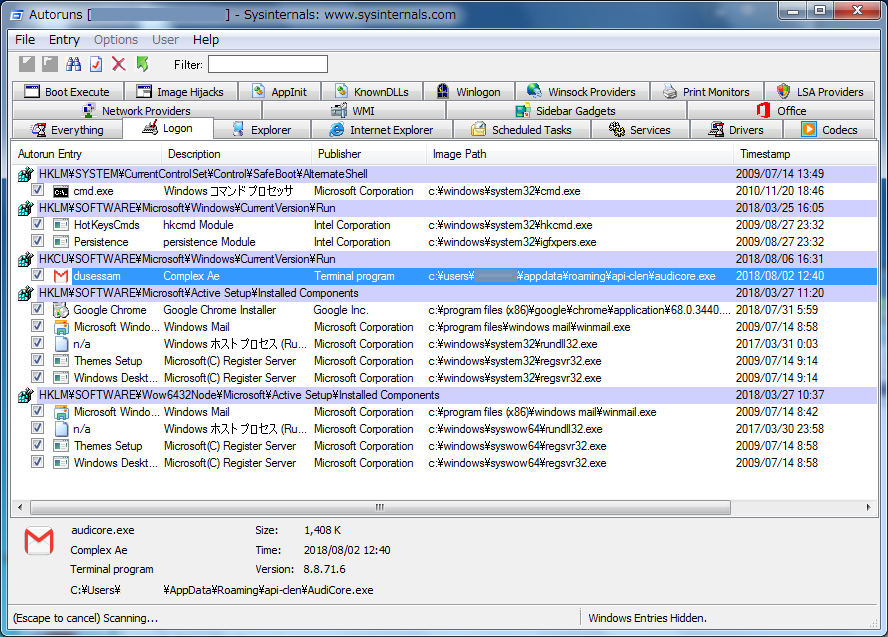This screenshot has width=888, height=637.
Task: Disable the dusessam entry checkbox
Action: [37, 275]
